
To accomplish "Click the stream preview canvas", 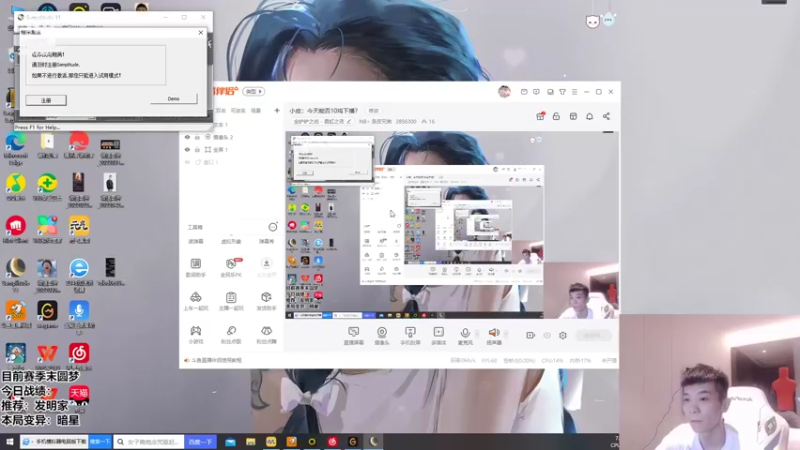I will click(452, 225).
